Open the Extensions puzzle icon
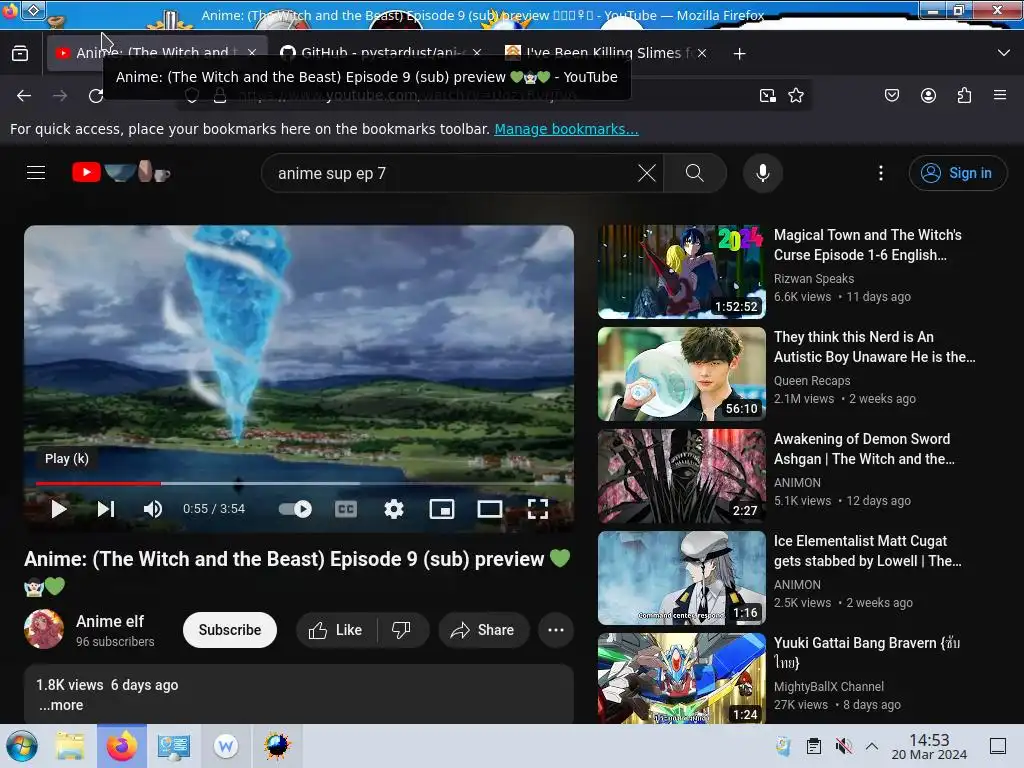This screenshot has width=1024, height=768. pos(964,95)
